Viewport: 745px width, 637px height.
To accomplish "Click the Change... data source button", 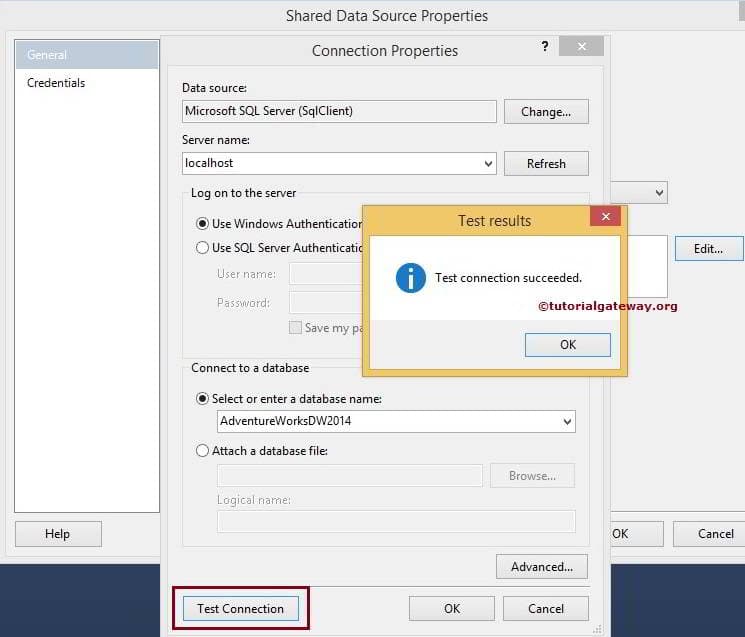I will (x=546, y=112).
